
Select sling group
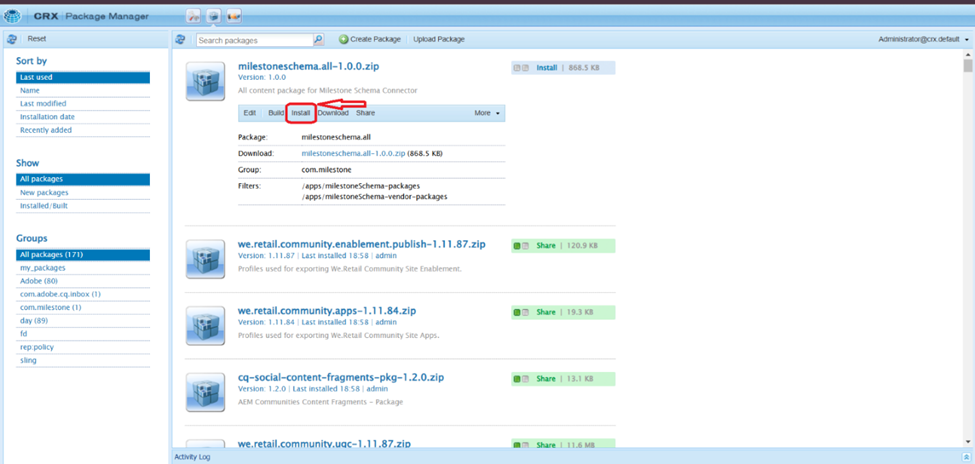tap(83, 360)
